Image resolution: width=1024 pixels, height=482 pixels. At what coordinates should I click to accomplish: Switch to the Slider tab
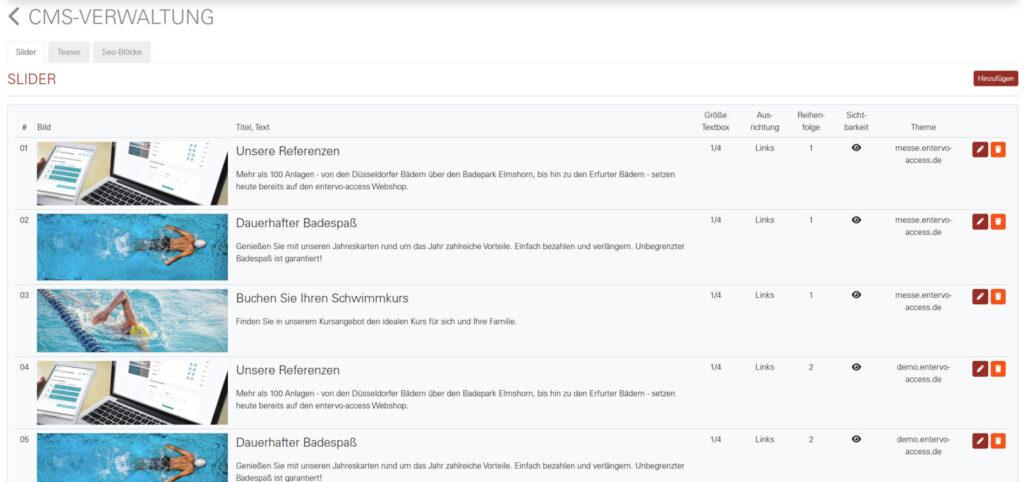(x=26, y=52)
